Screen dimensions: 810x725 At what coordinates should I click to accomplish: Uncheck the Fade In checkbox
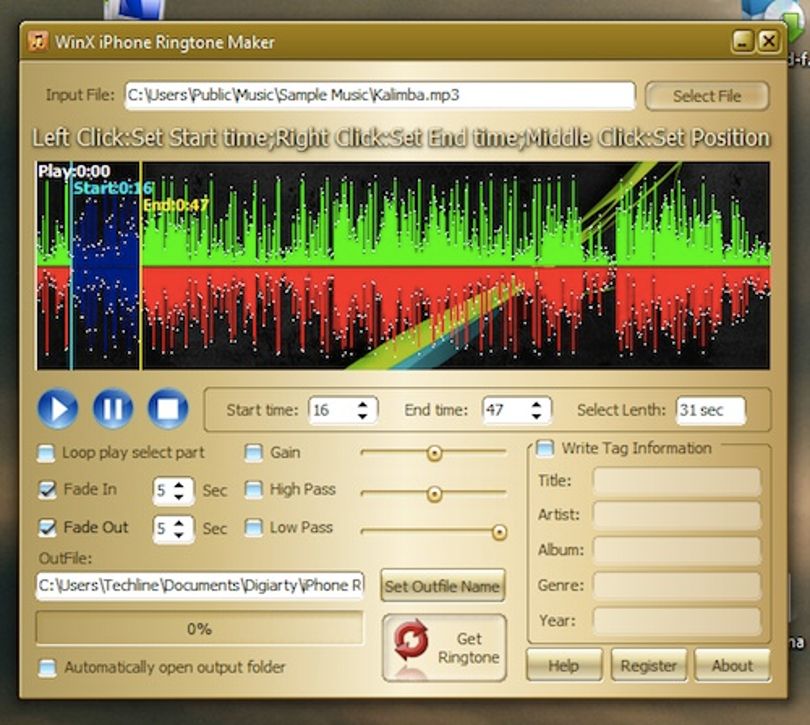point(47,489)
